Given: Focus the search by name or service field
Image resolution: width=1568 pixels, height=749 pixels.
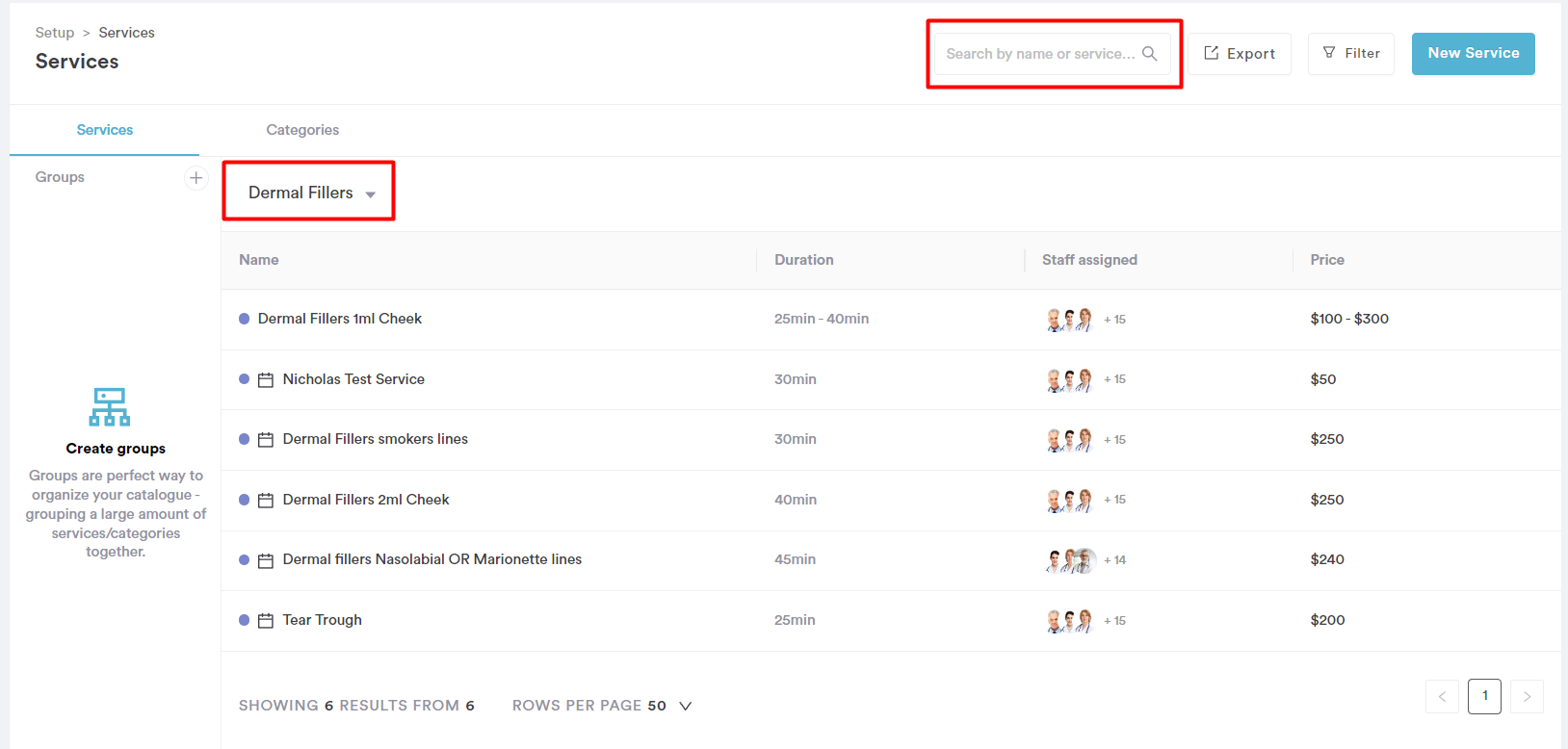Looking at the screenshot, I should click(1053, 54).
